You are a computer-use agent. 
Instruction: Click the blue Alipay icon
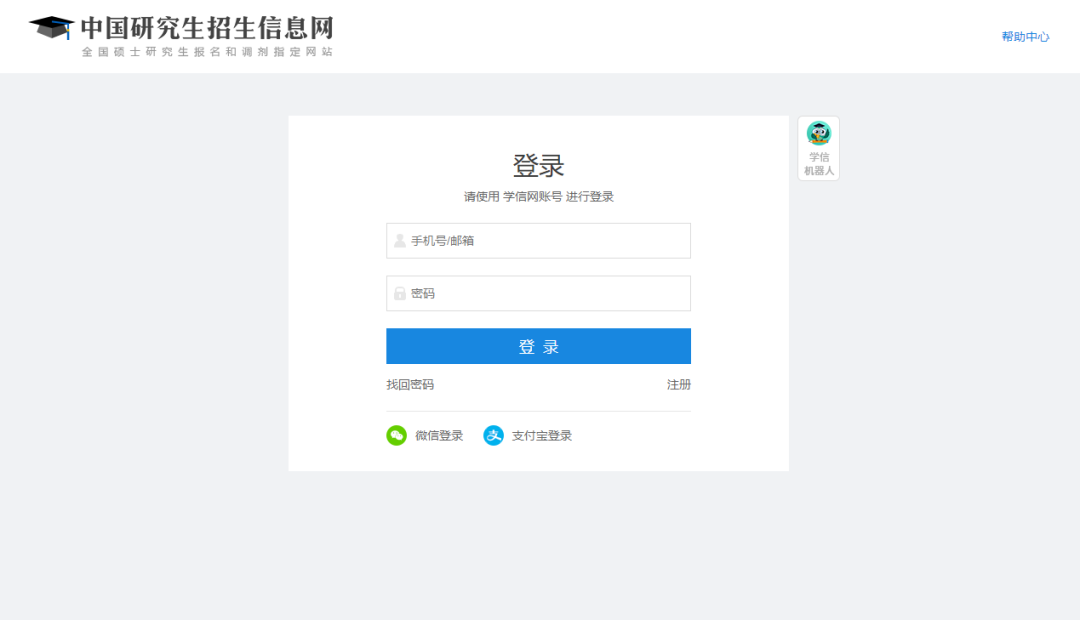[x=493, y=436]
